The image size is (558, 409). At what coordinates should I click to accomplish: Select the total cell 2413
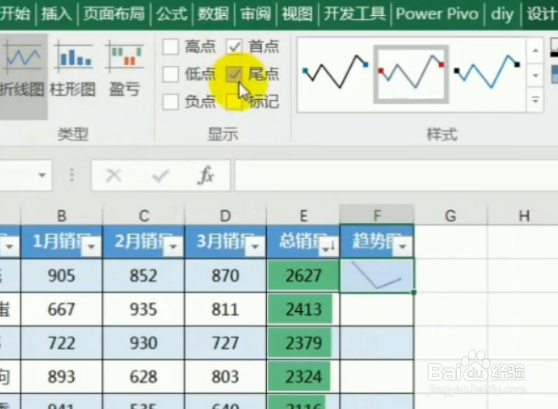point(303,309)
